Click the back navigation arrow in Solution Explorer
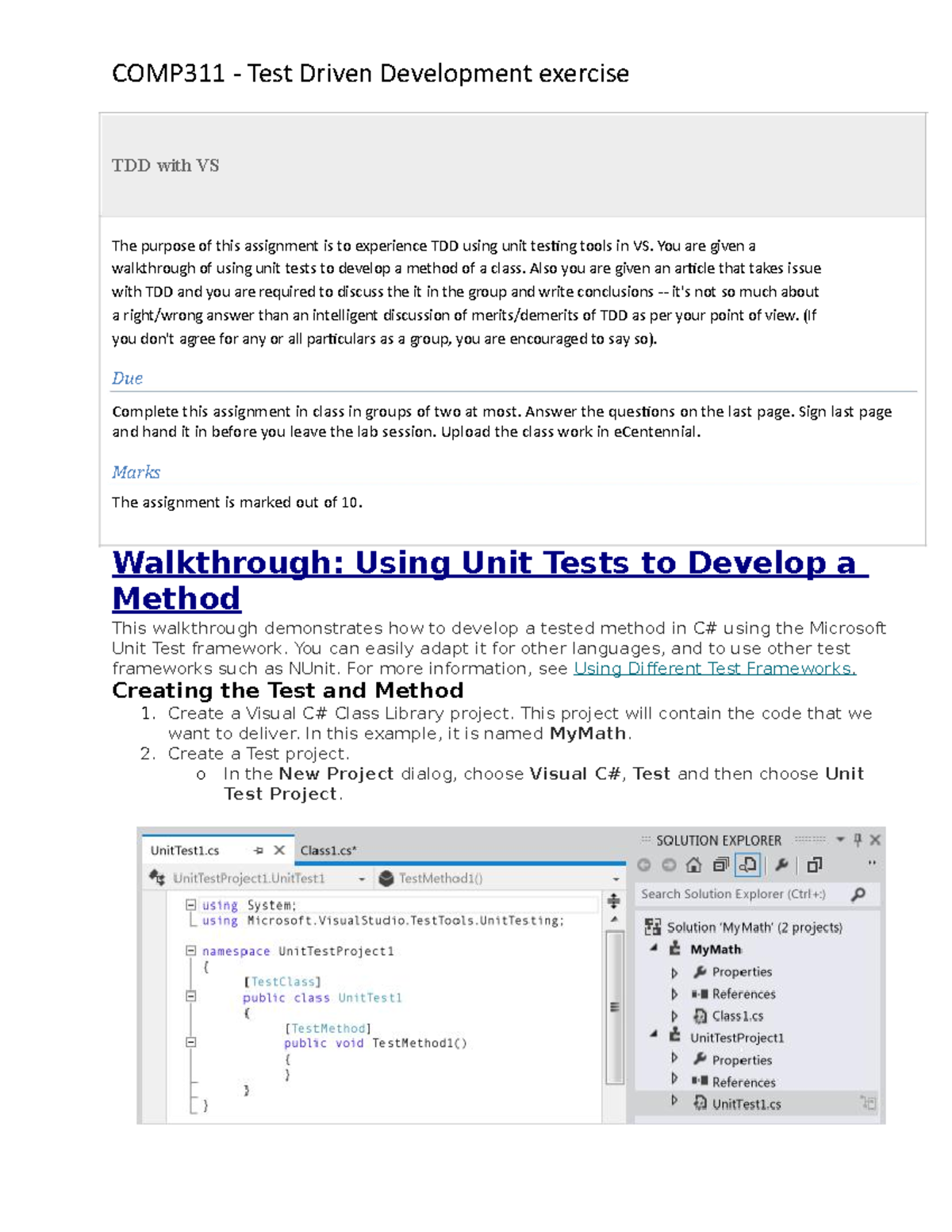Screen dimensions: 952x1232 (x=643, y=865)
